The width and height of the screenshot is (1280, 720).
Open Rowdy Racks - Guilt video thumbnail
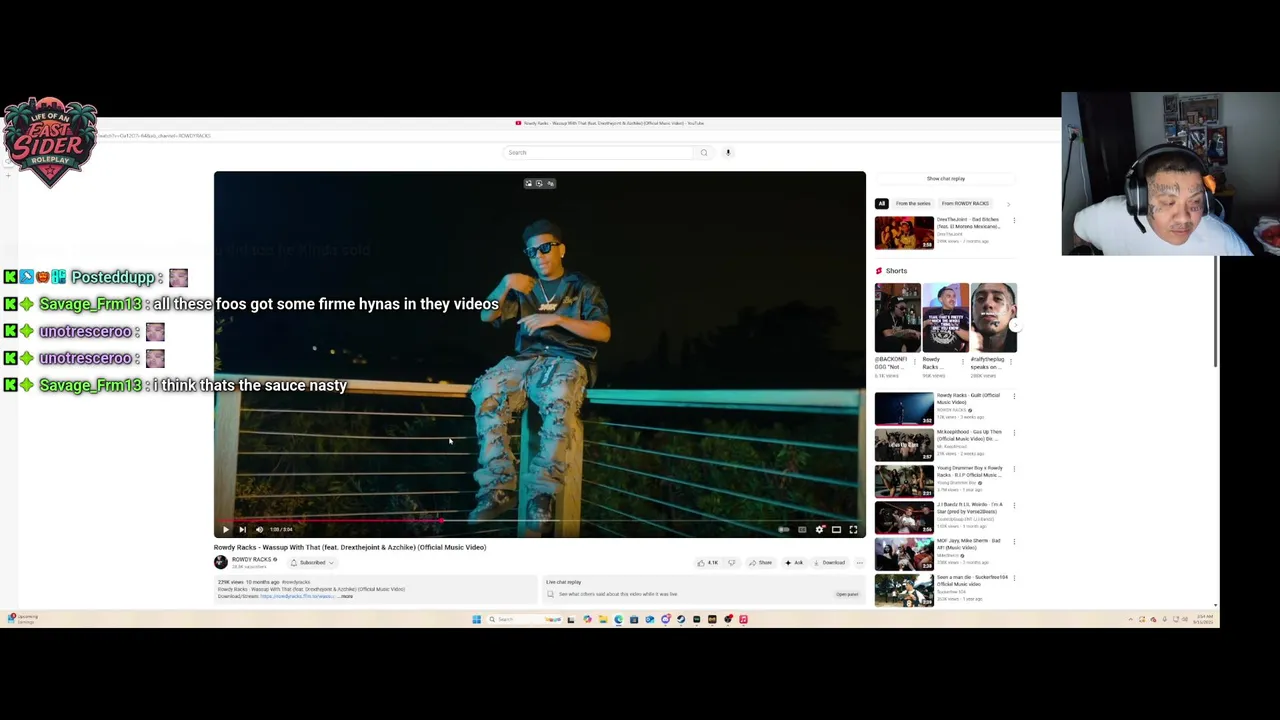[x=904, y=408]
